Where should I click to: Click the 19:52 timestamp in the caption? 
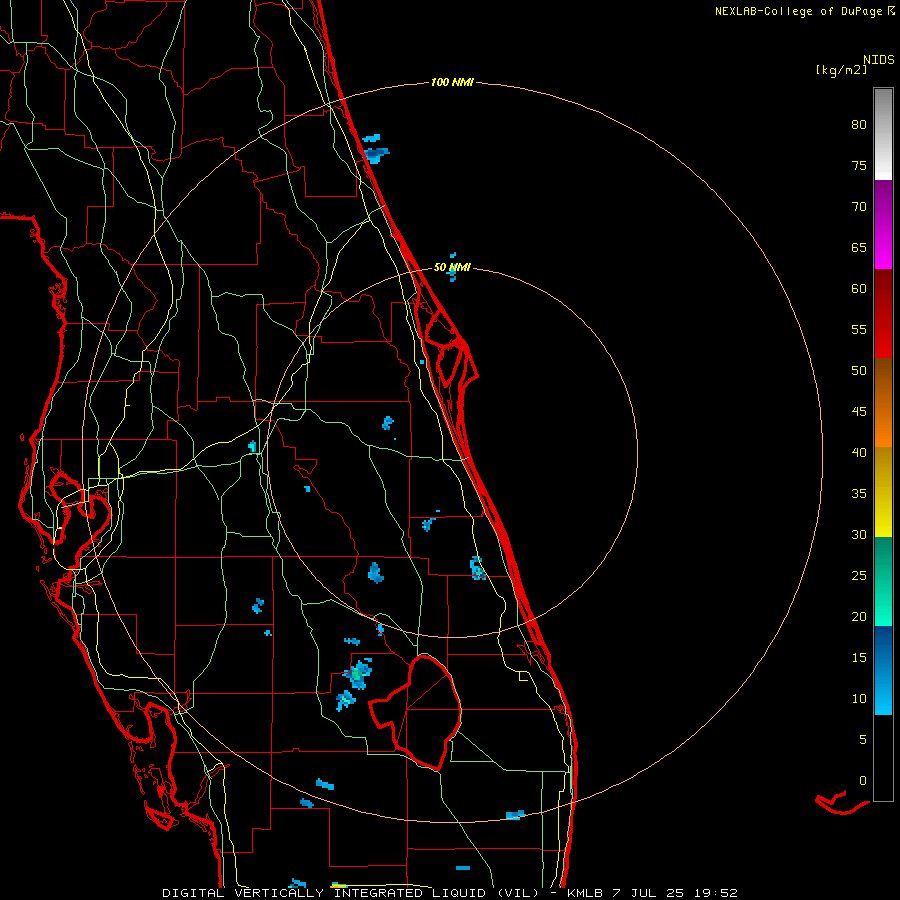(715, 893)
